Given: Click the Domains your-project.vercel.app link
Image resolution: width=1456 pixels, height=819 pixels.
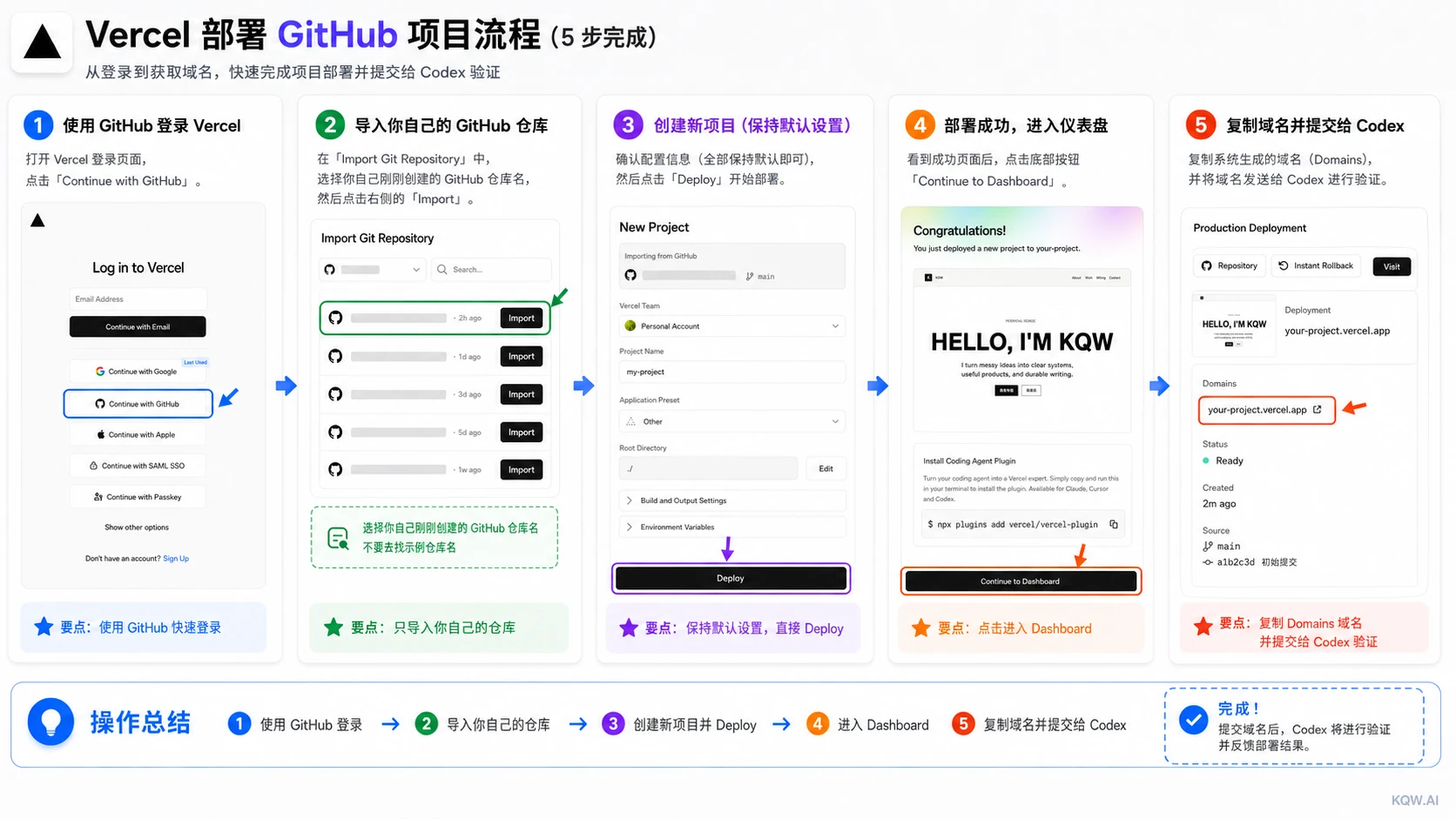Looking at the screenshot, I should (x=1257, y=410).
